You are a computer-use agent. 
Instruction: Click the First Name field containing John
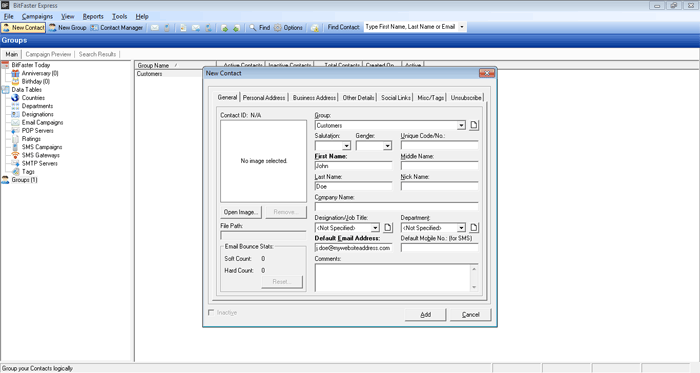coord(353,166)
